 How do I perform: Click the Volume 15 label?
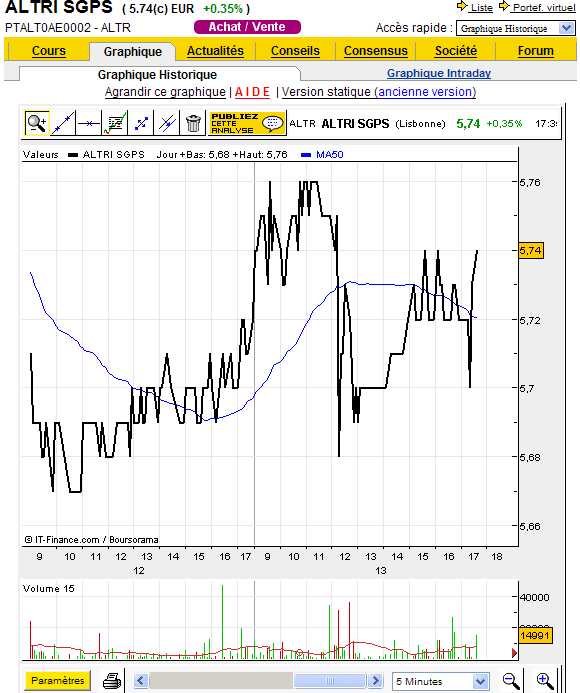49,589
